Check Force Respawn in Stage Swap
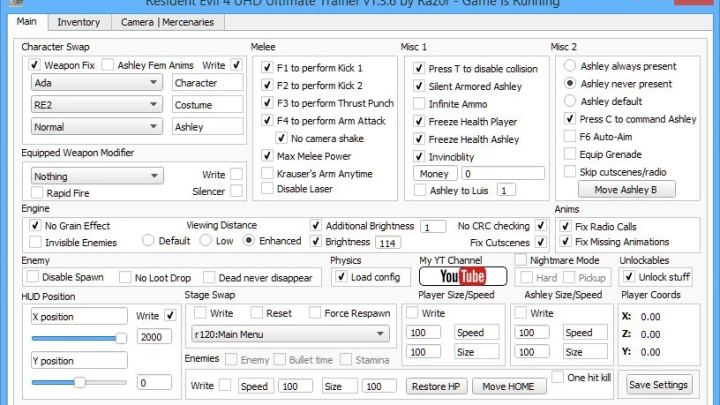The image size is (720, 405). click(x=315, y=313)
